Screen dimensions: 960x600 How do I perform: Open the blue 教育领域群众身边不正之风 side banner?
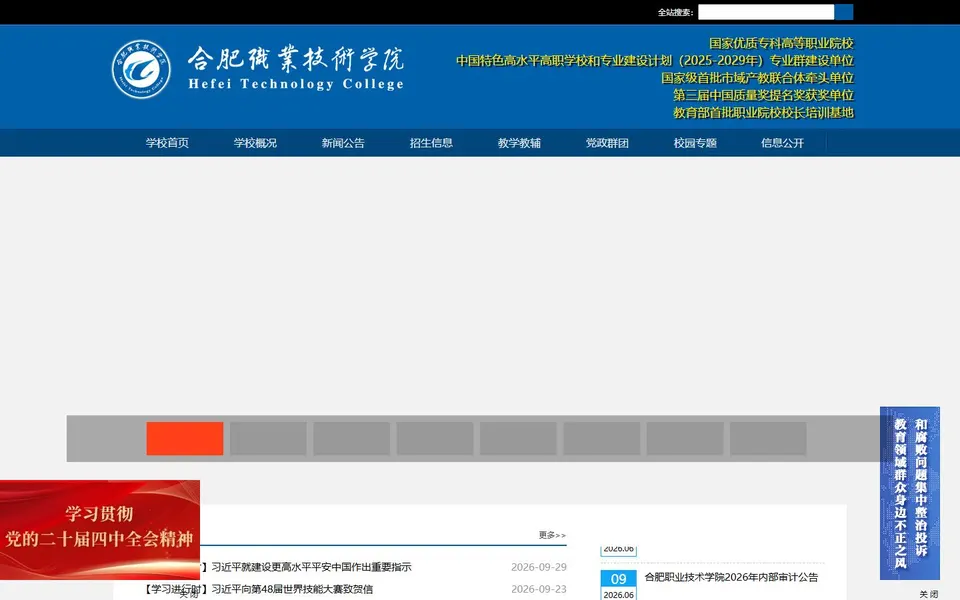pyautogui.click(x=910, y=493)
